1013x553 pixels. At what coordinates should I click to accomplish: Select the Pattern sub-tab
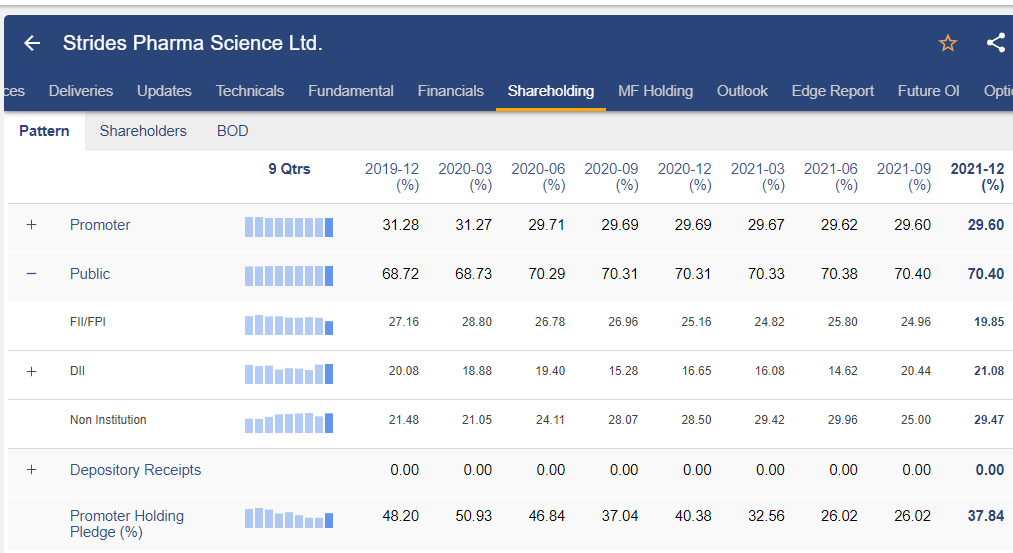(x=44, y=131)
